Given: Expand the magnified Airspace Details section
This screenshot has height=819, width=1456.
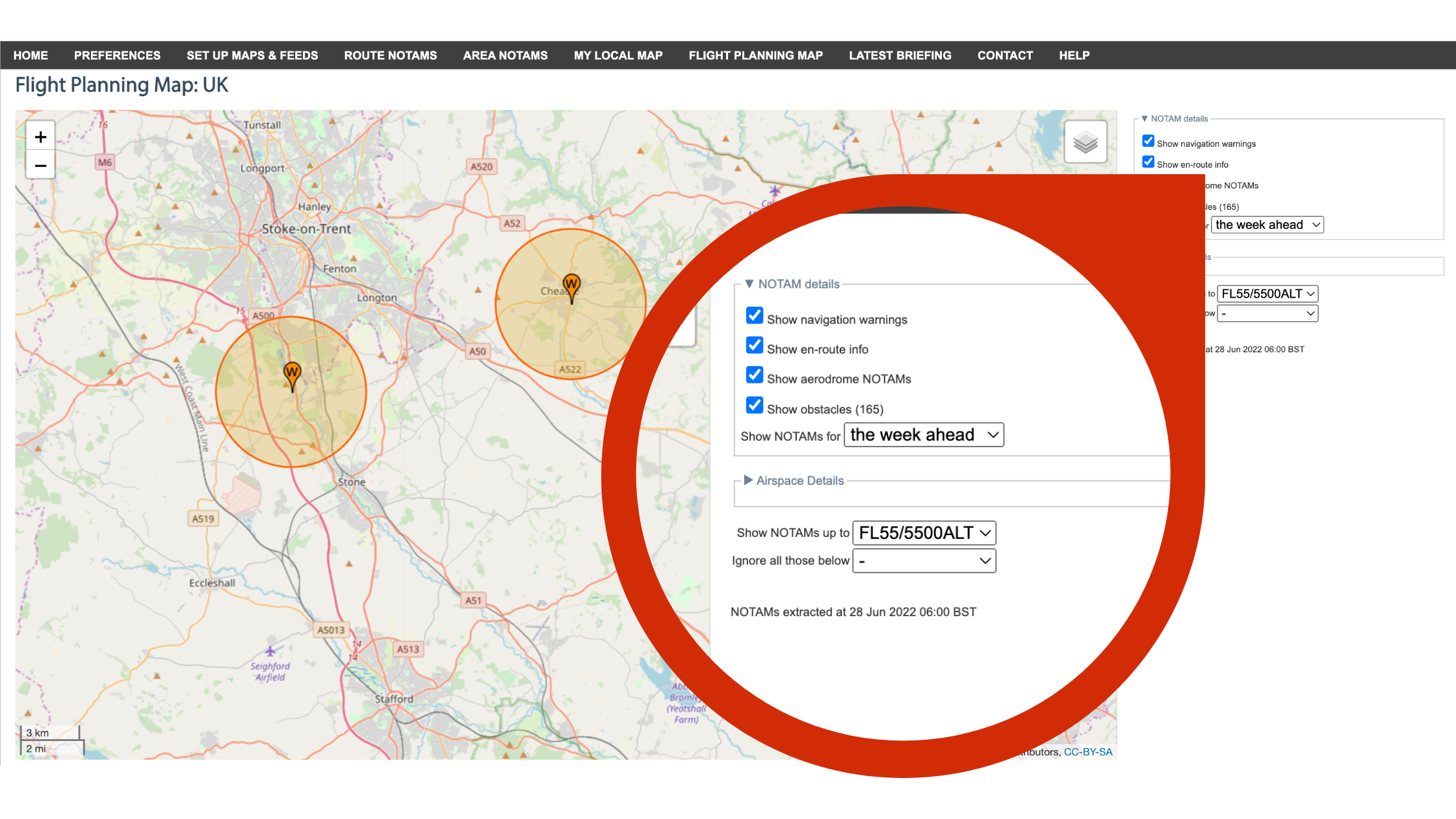Looking at the screenshot, I should click(x=799, y=481).
